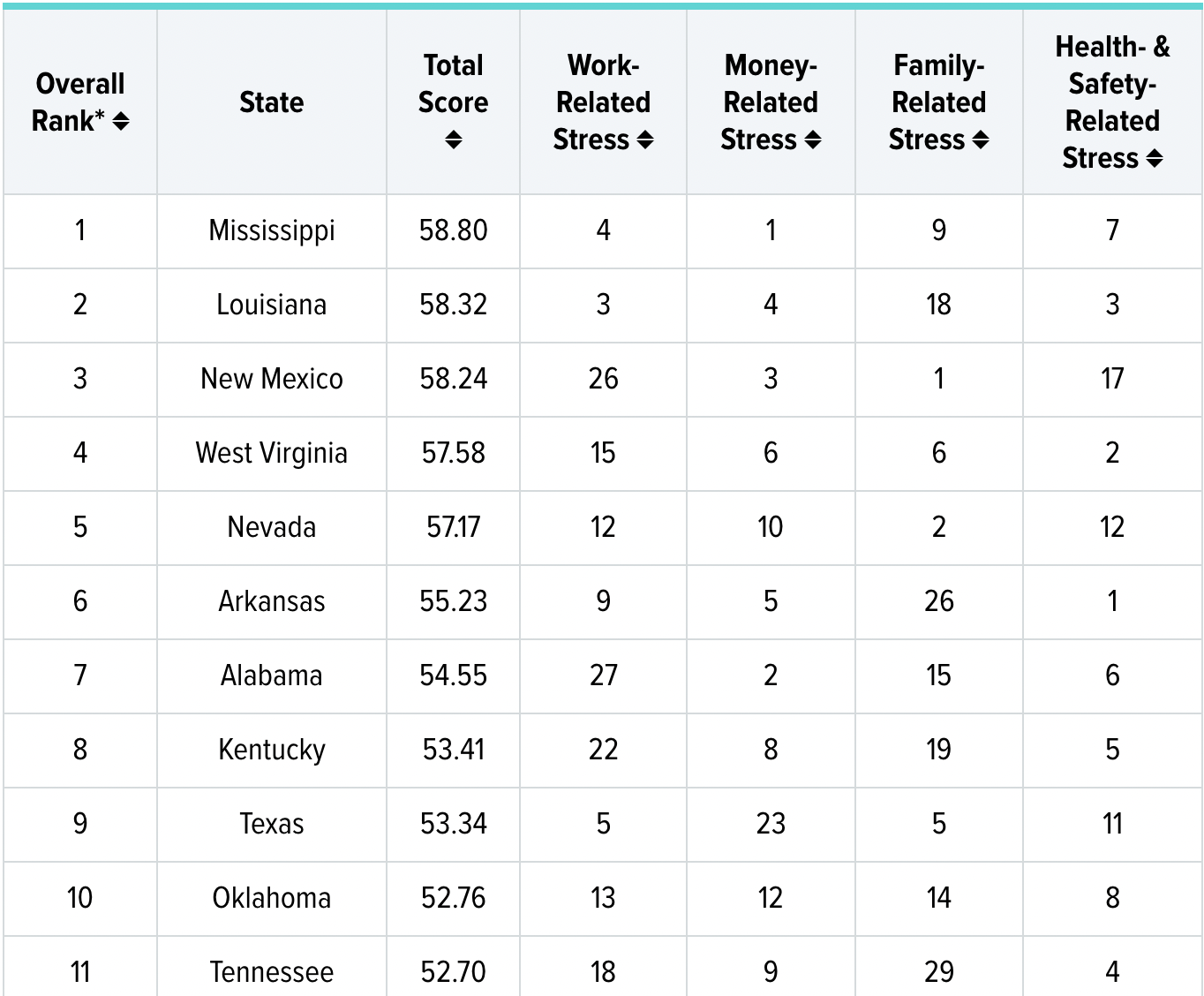
Task: Click Health- & Safety-Related Stress sort icon
Action: pyautogui.click(x=1155, y=159)
